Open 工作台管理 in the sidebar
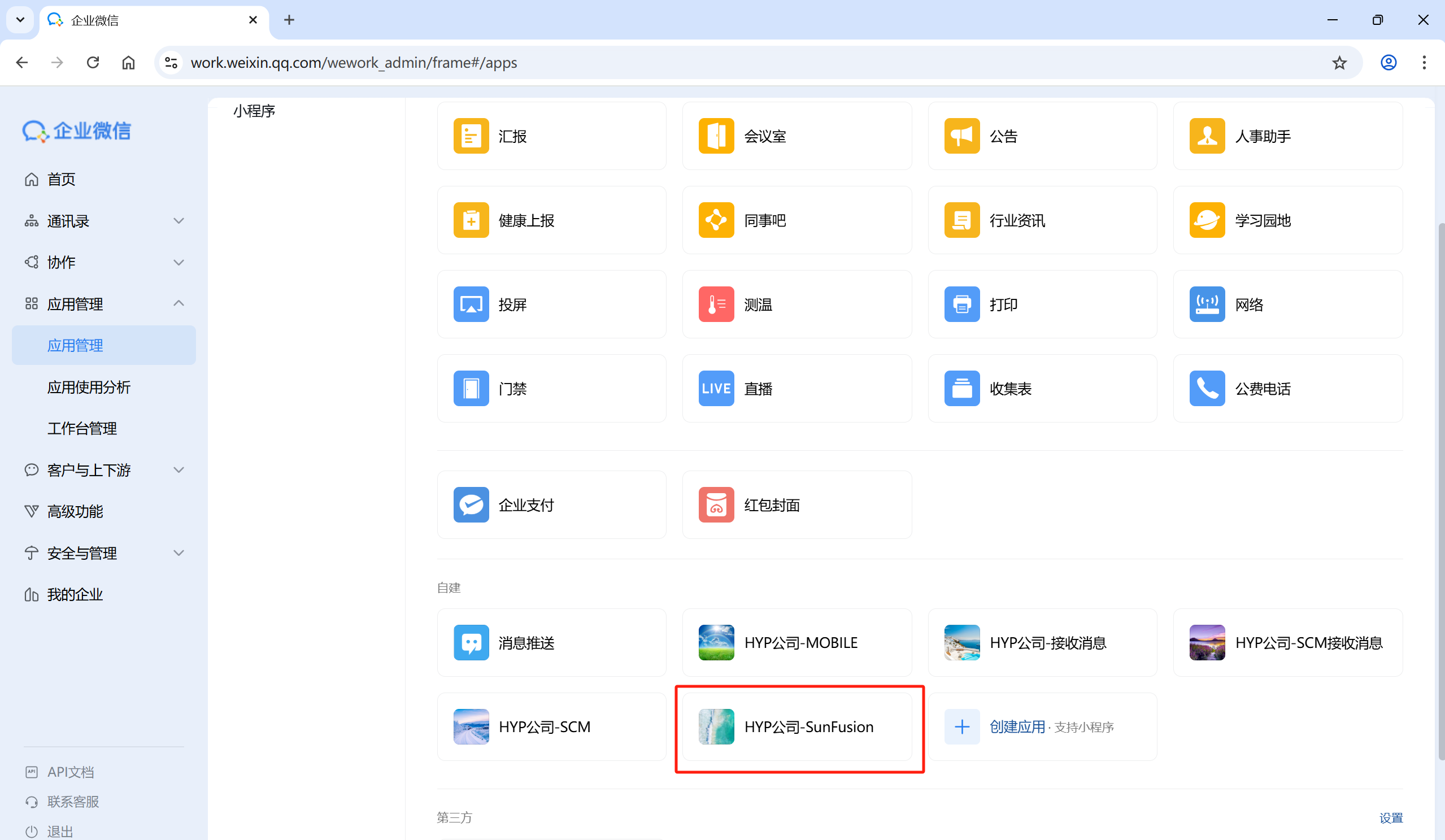Screen dimensions: 1445x840 pos(82,428)
